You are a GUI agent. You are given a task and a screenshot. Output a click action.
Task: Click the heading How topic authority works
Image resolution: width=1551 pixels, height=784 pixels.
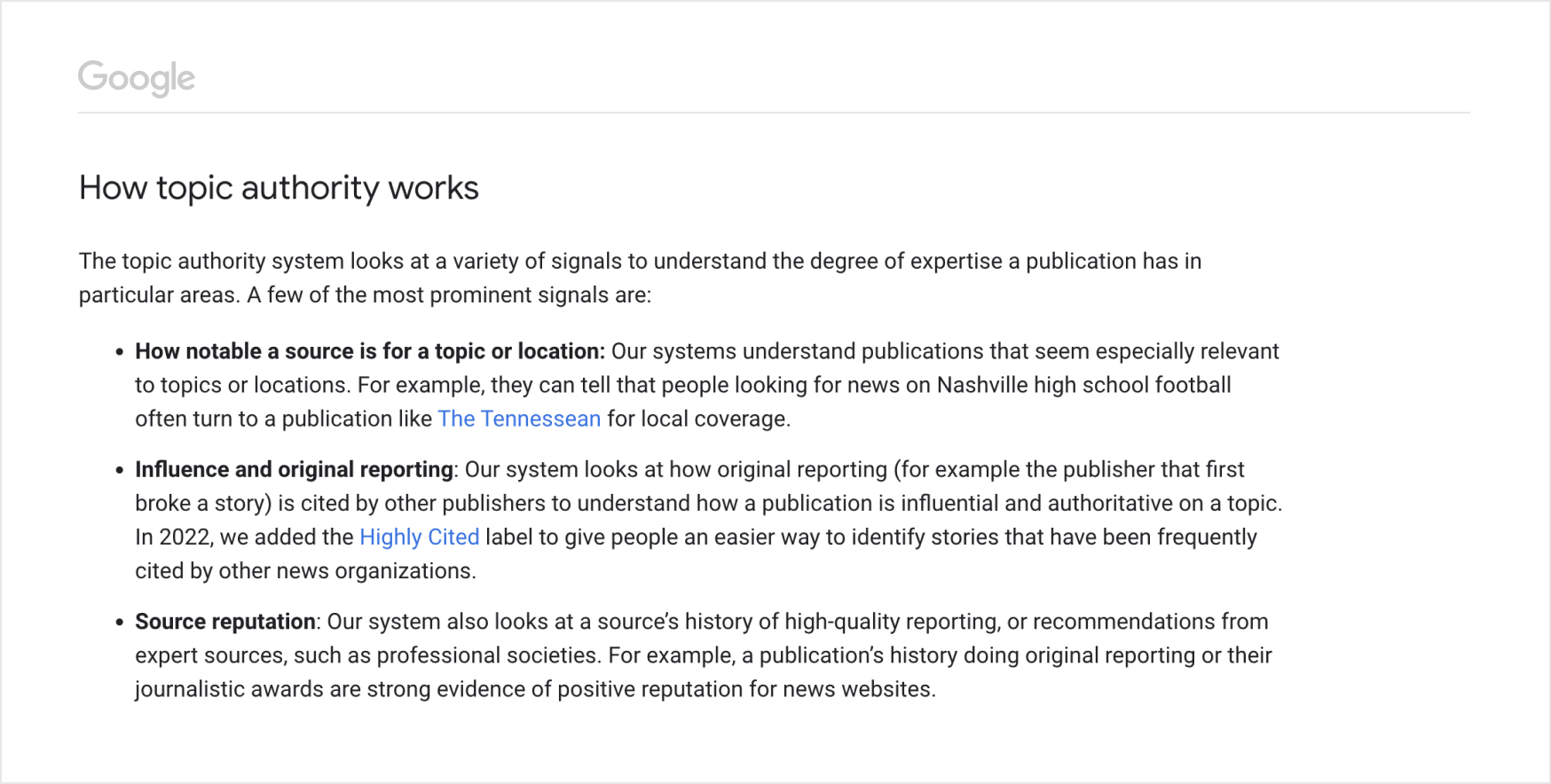click(279, 188)
